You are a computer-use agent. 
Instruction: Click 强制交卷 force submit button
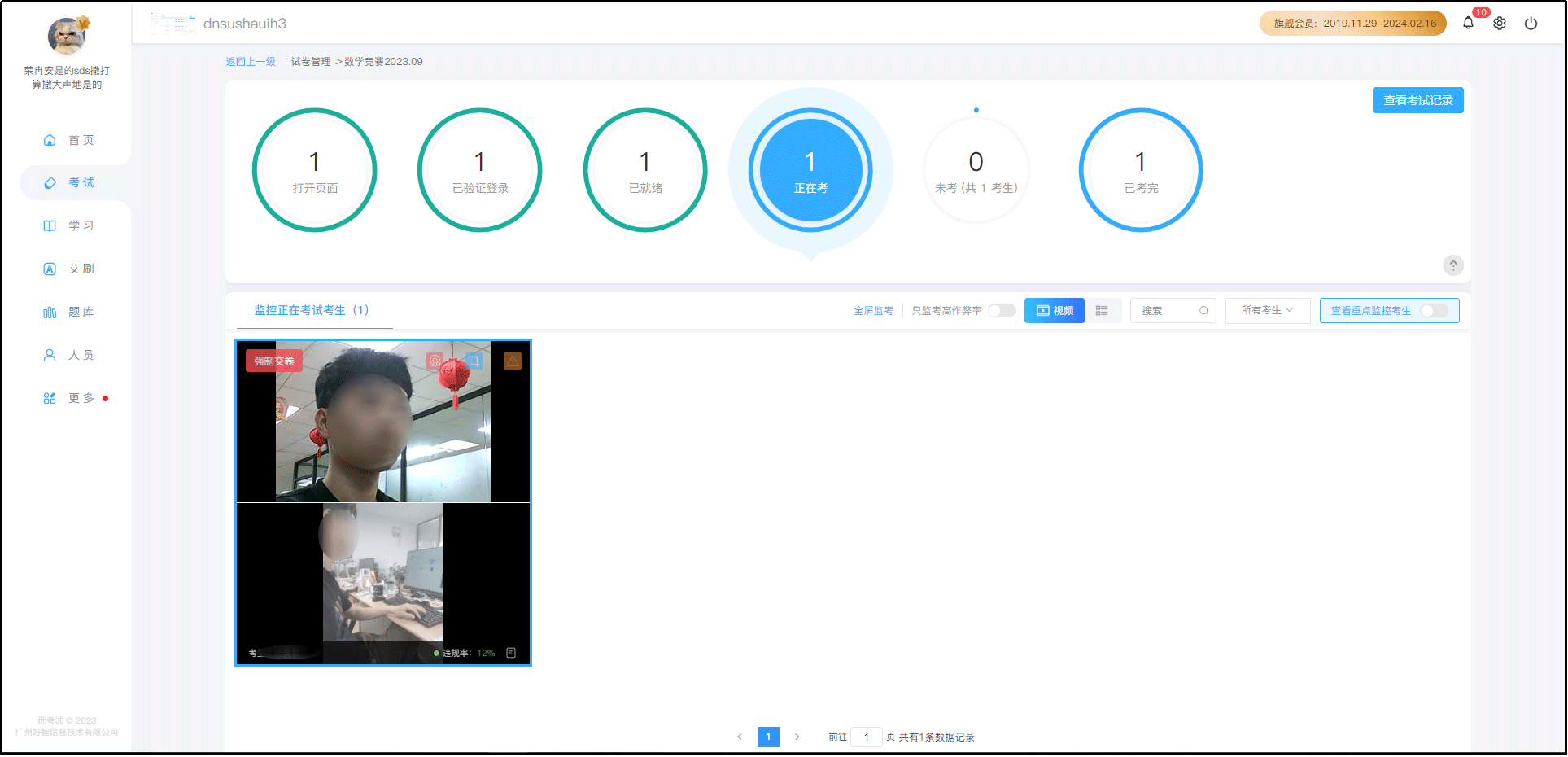coord(274,361)
